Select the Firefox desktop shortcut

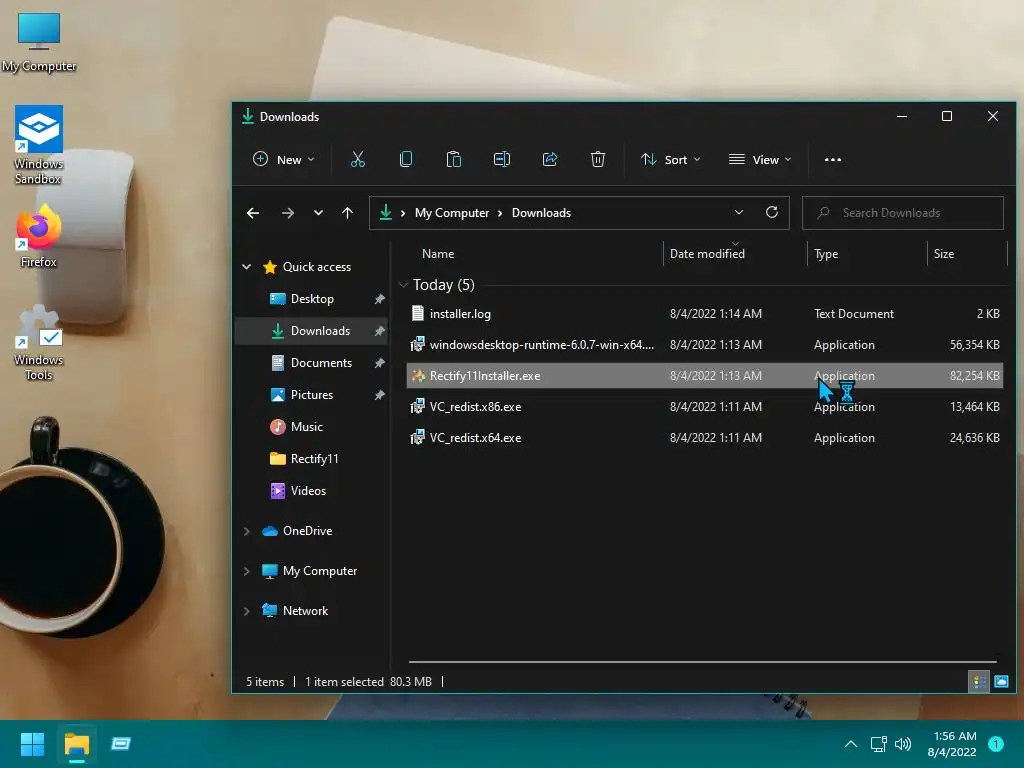(39, 236)
